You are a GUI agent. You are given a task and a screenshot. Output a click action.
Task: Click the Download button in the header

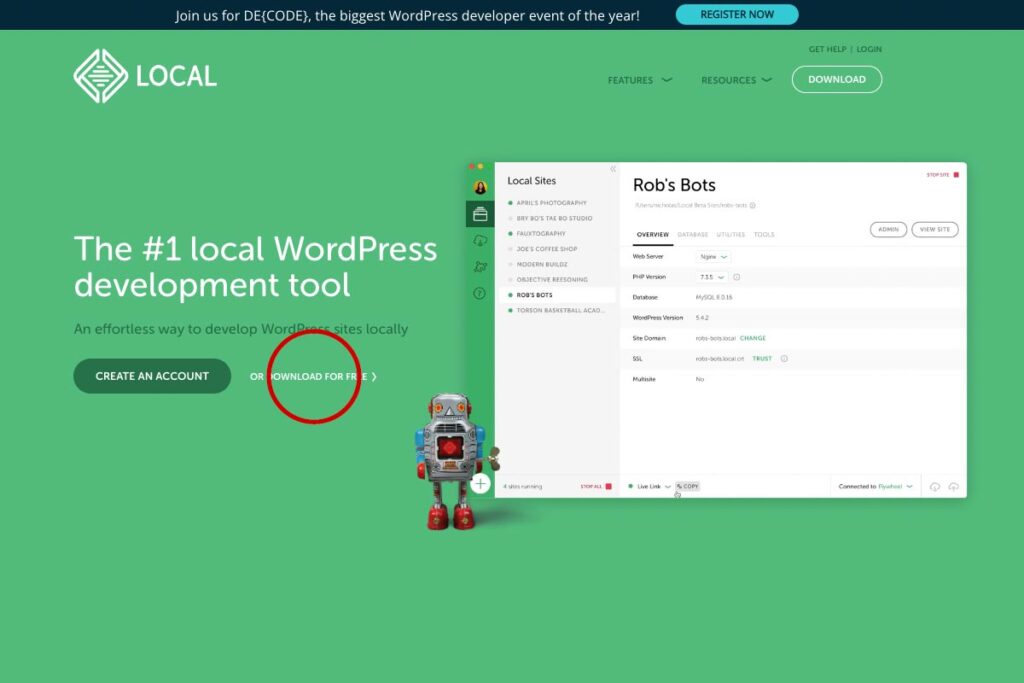[x=837, y=80]
